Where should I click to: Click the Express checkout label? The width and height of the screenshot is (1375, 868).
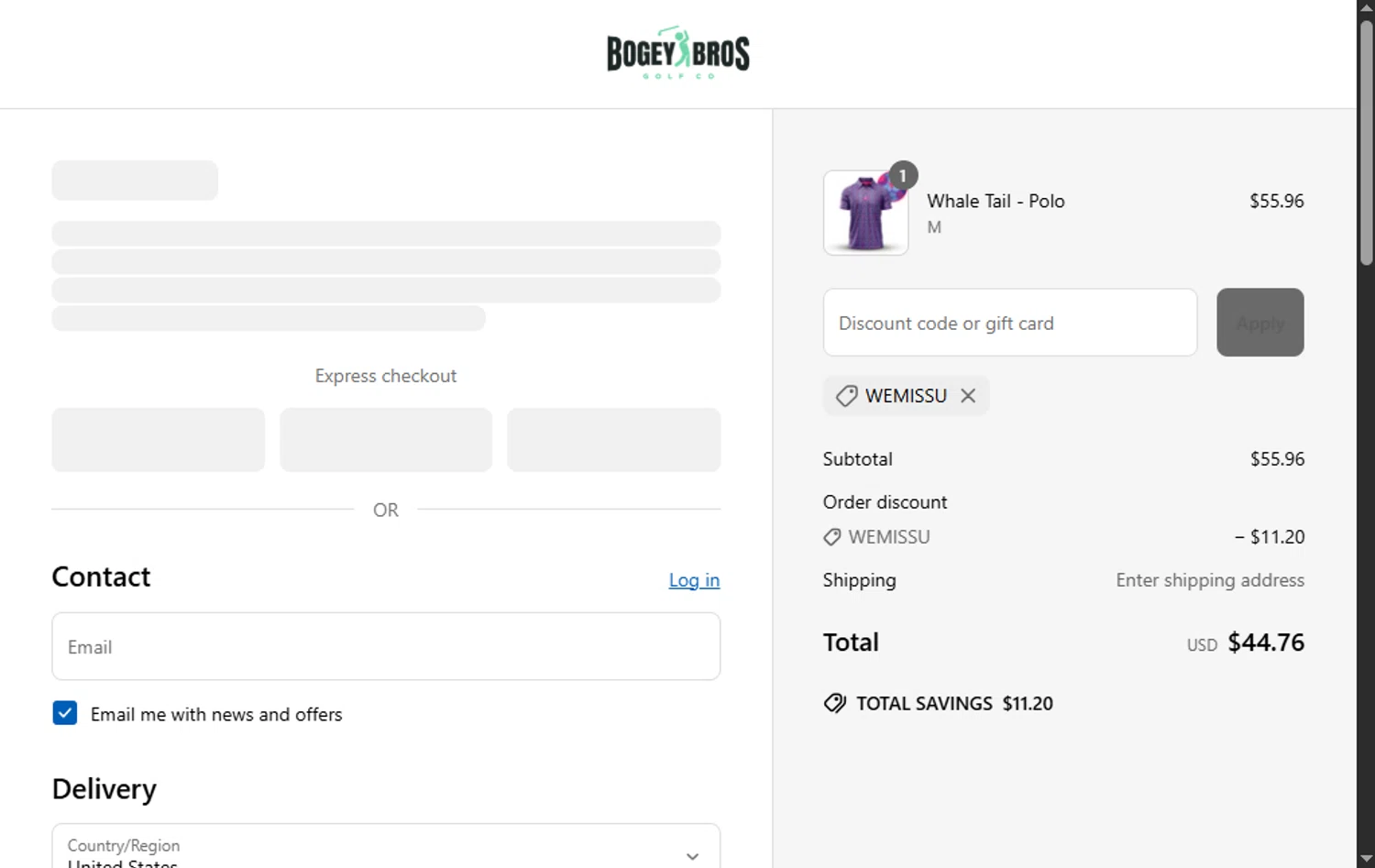[x=386, y=376]
